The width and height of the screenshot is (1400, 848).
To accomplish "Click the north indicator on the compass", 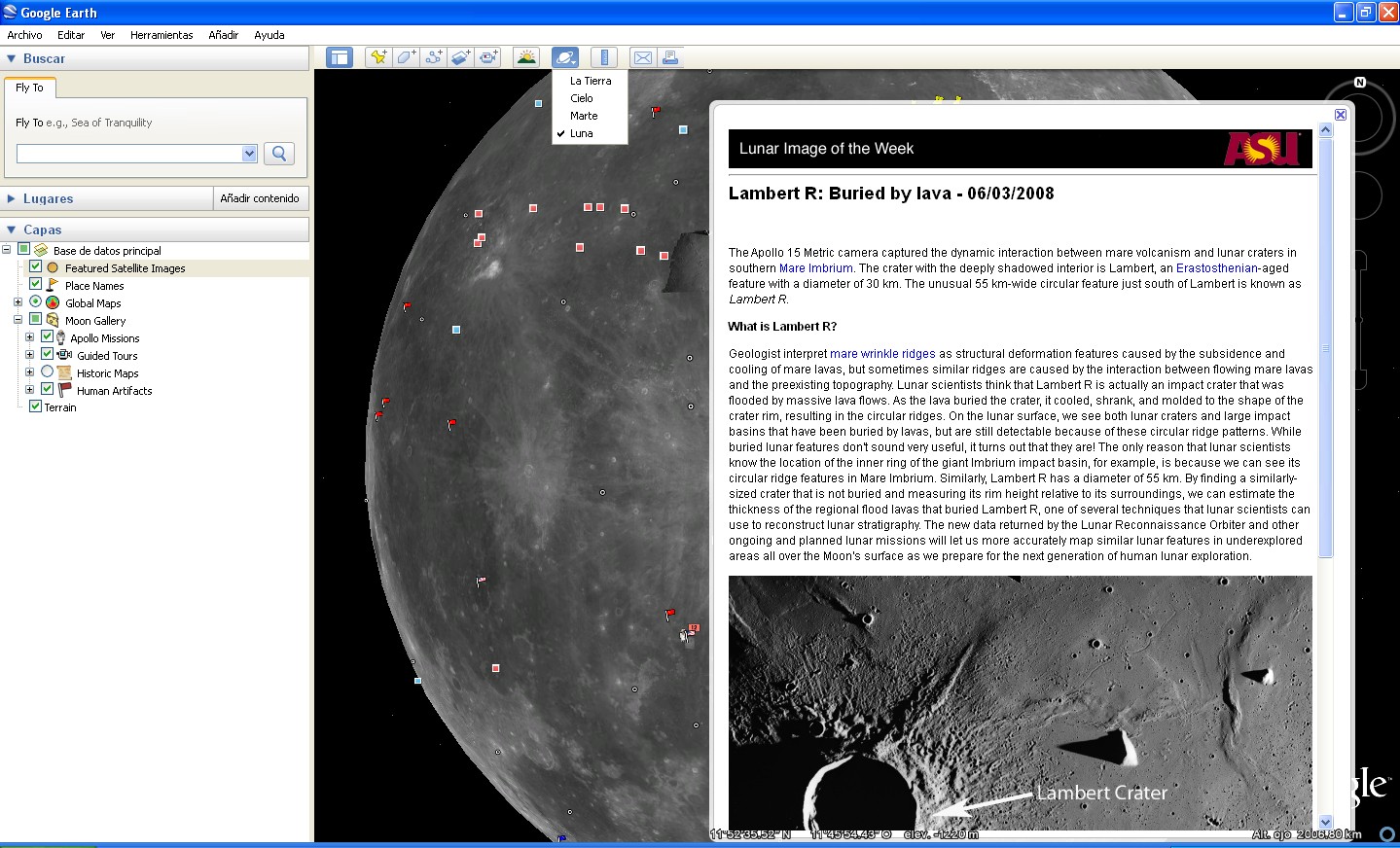I will (1360, 83).
